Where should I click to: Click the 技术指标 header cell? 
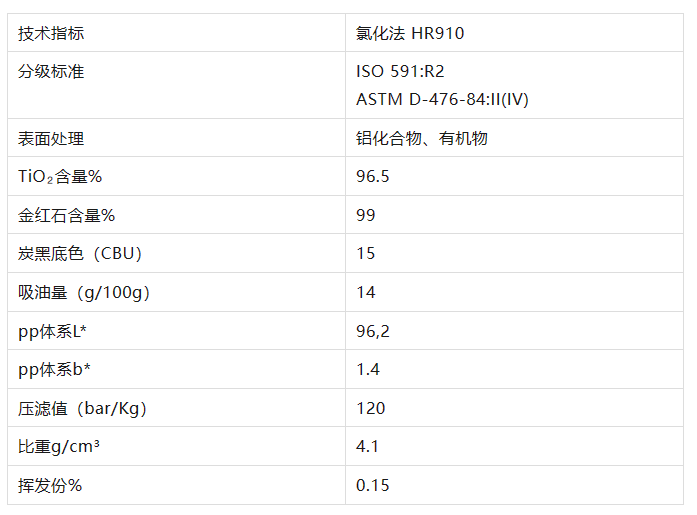(51, 34)
